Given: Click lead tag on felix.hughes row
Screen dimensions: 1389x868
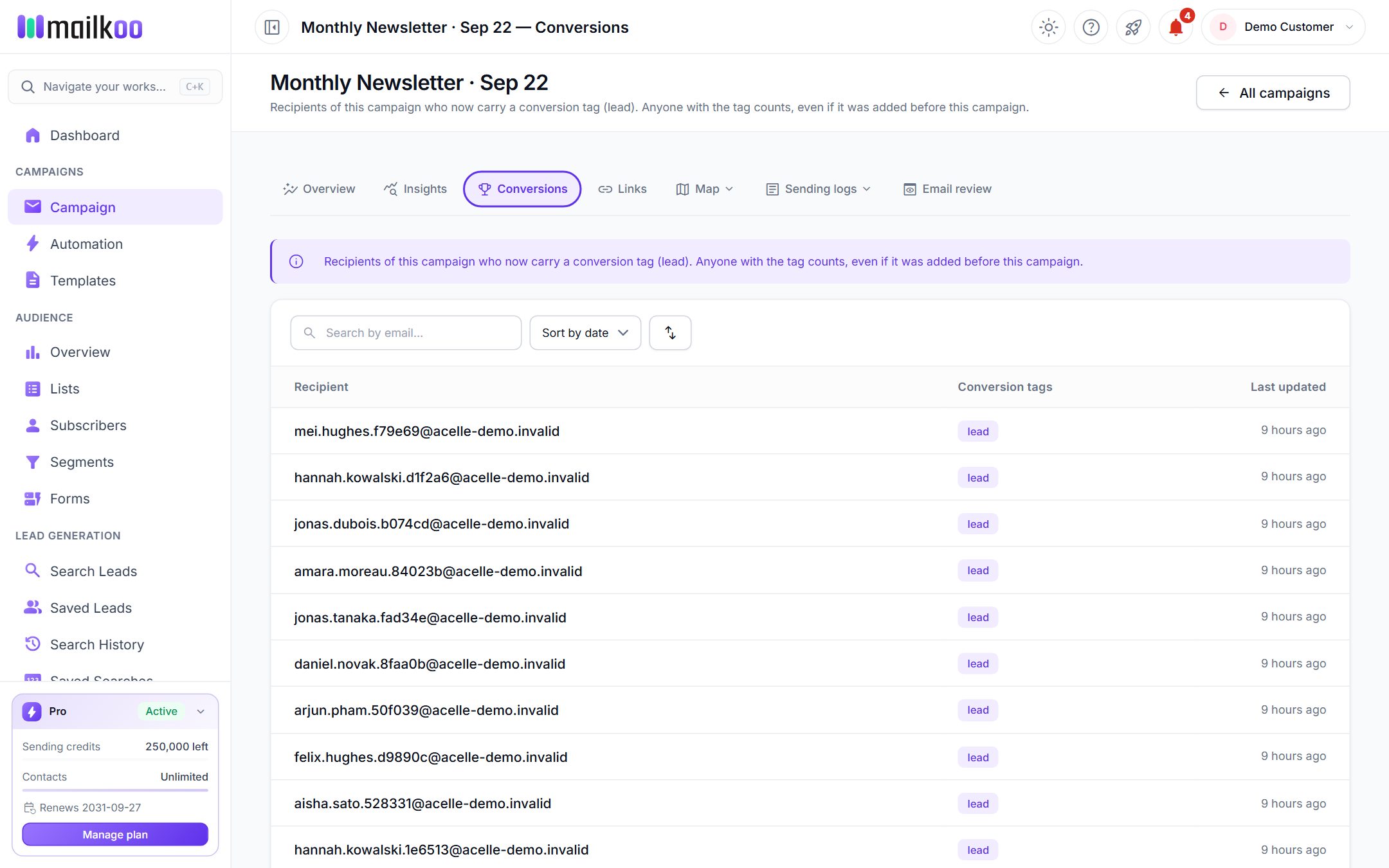Looking at the screenshot, I should [977, 757].
